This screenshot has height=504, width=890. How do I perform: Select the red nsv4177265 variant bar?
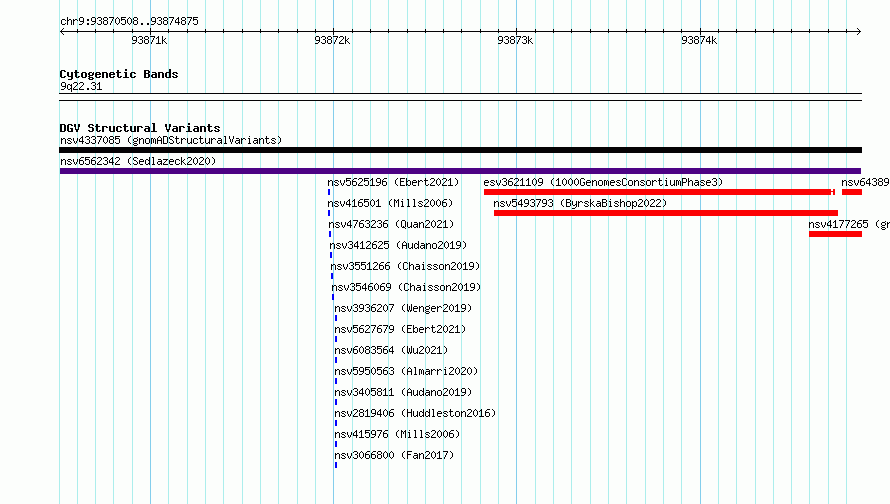tap(836, 234)
